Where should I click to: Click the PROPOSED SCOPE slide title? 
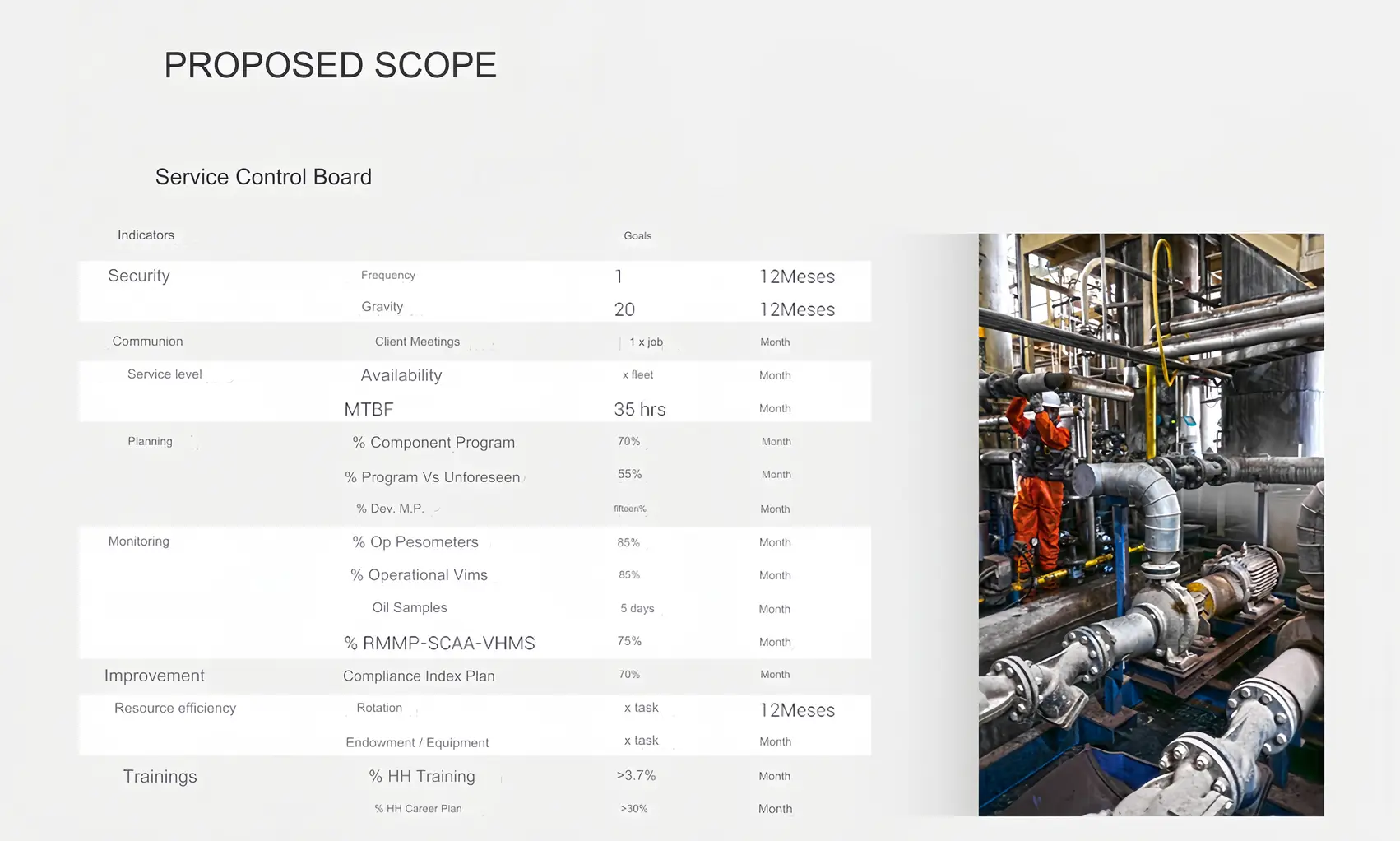330,65
